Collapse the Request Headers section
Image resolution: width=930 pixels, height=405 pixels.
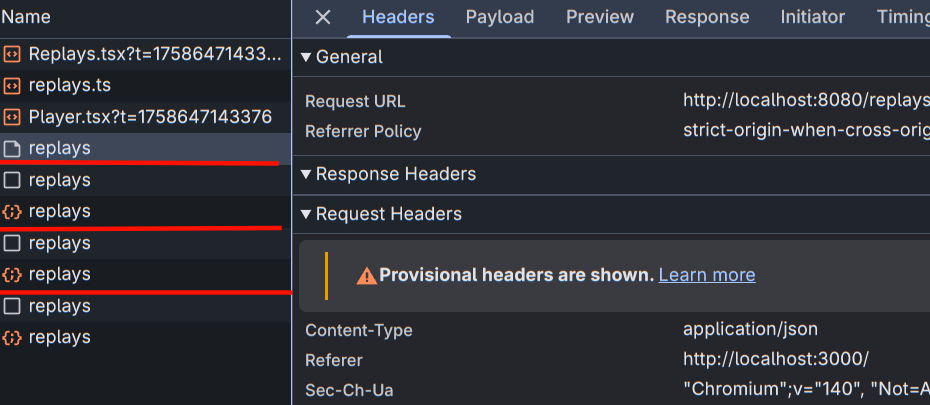[x=306, y=214]
